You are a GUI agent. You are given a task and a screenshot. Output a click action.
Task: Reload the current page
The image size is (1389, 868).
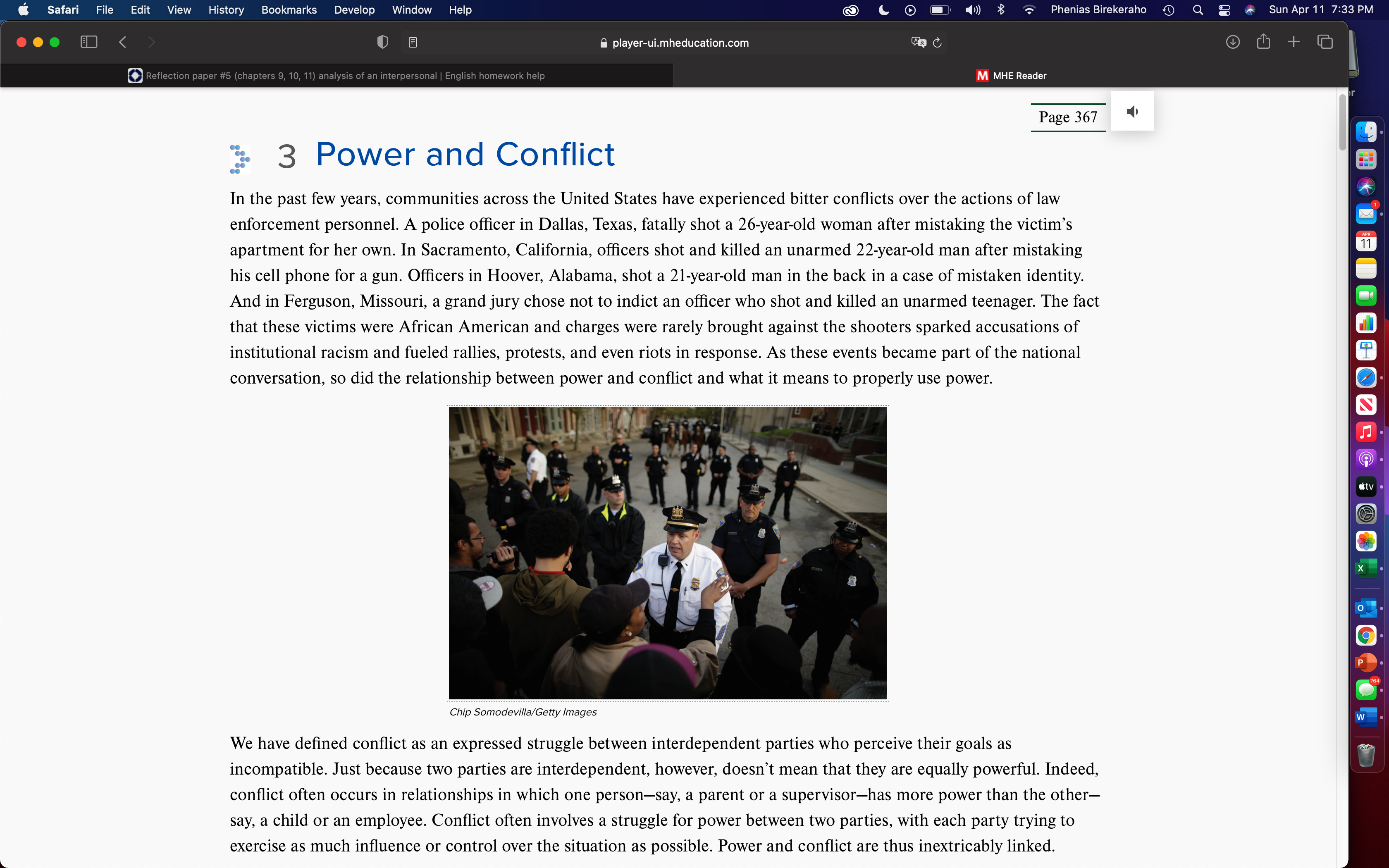coord(937,43)
